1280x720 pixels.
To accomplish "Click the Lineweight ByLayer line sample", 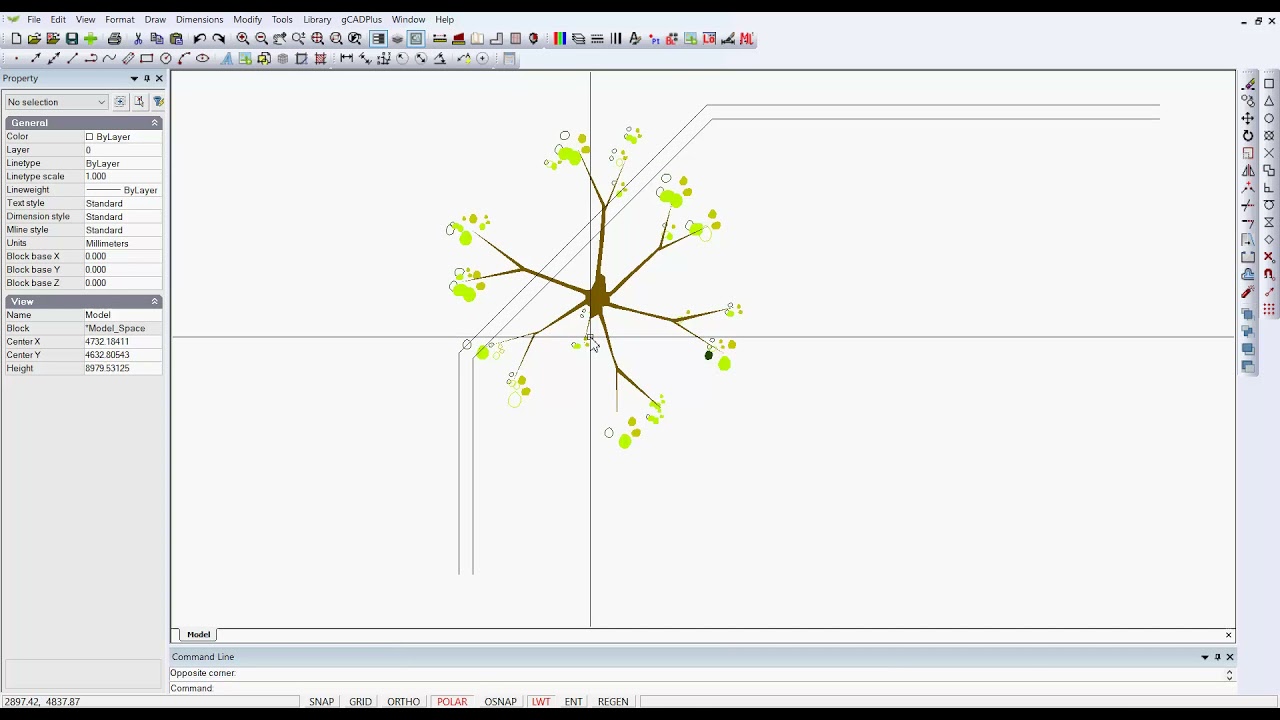I will pyautogui.click(x=103, y=190).
